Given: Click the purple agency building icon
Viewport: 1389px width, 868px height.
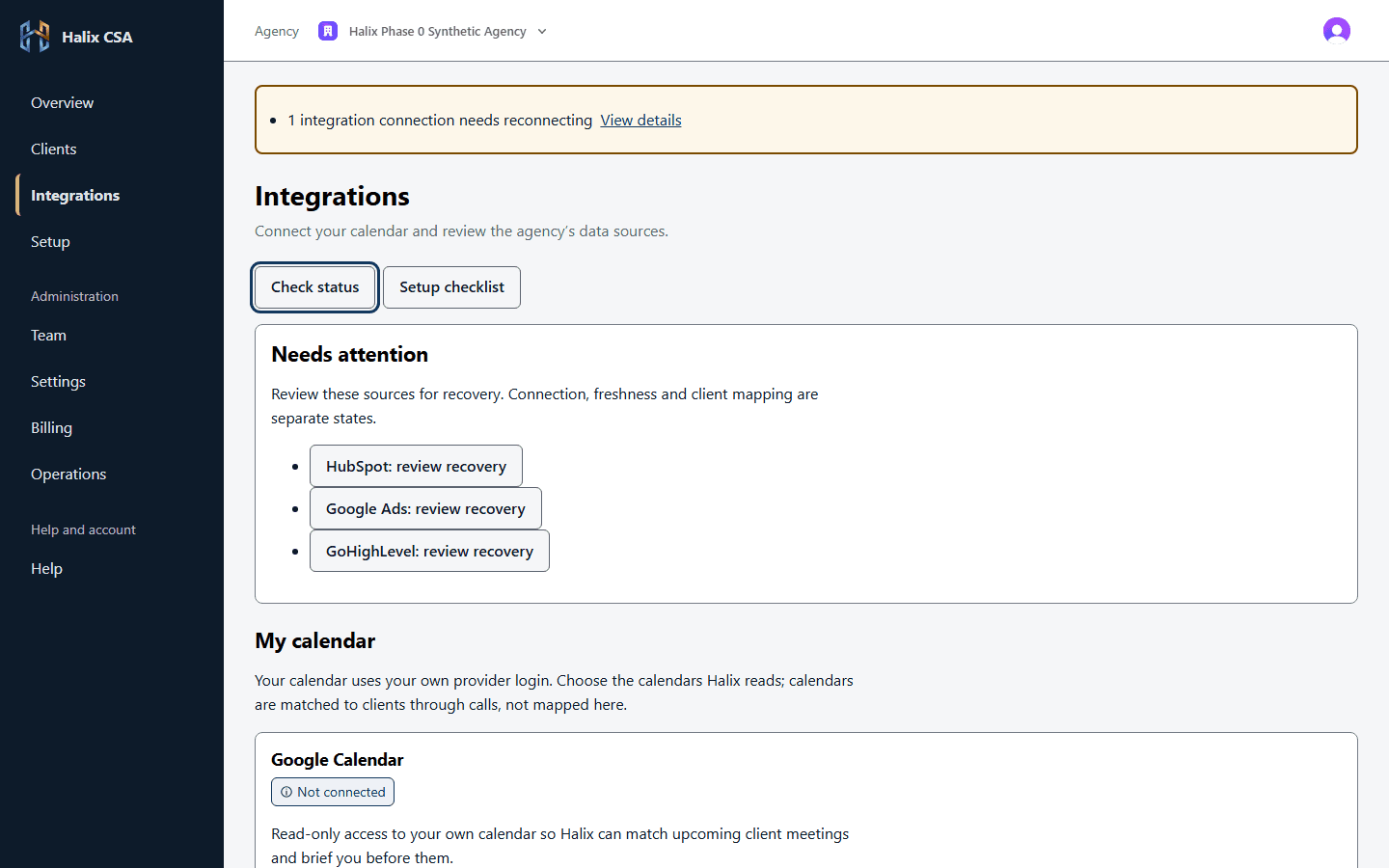Looking at the screenshot, I should pyautogui.click(x=328, y=31).
